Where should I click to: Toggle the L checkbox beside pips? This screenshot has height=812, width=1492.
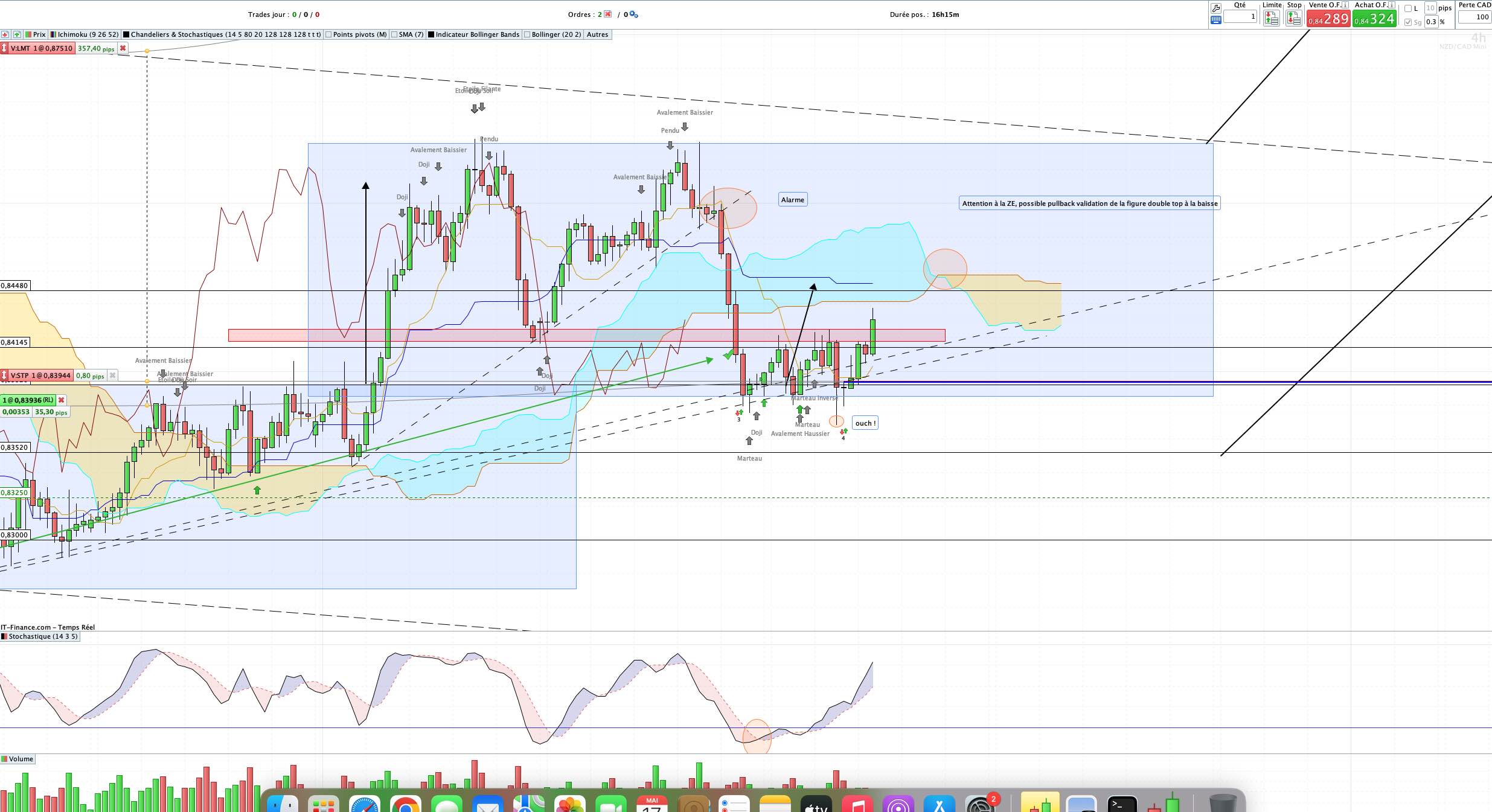(1407, 8)
